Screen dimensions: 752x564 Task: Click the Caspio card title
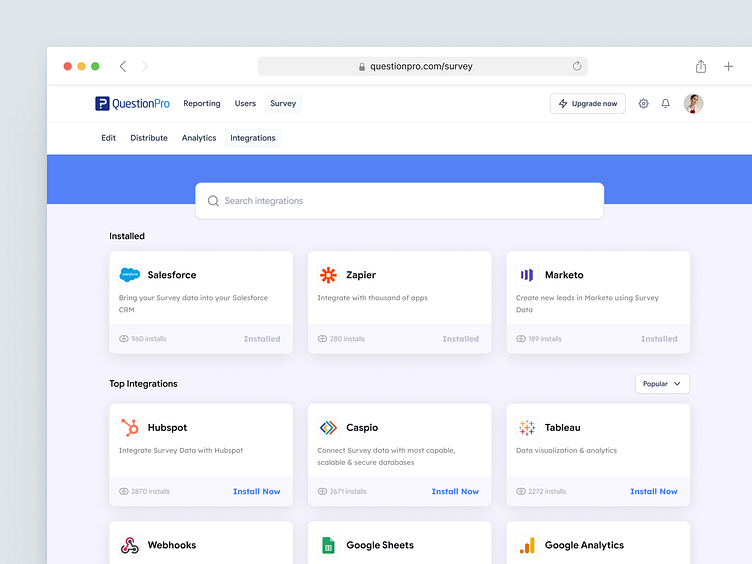tap(362, 427)
